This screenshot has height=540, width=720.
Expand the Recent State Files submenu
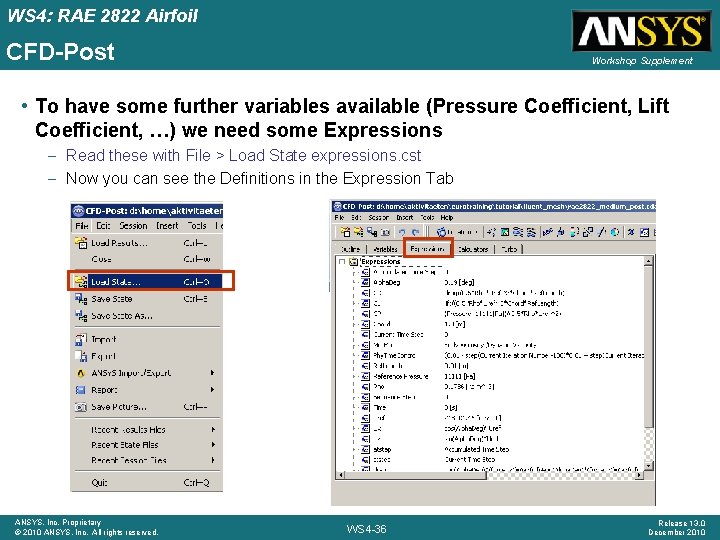coord(146,445)
